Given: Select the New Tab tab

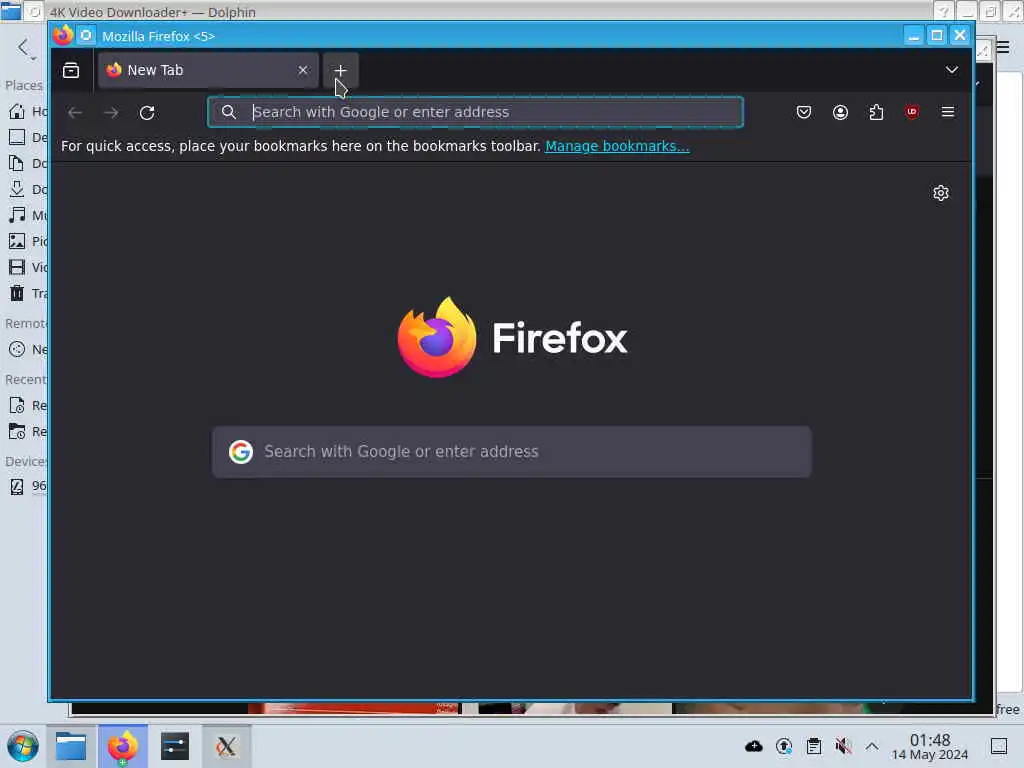Looking at the screenshot, I should (208, 70).
